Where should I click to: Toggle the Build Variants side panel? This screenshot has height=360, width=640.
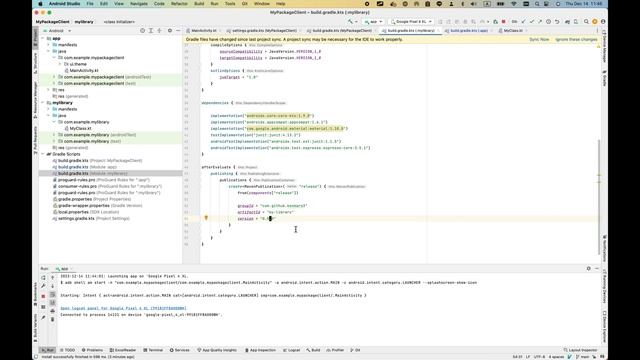coord(36,329)
